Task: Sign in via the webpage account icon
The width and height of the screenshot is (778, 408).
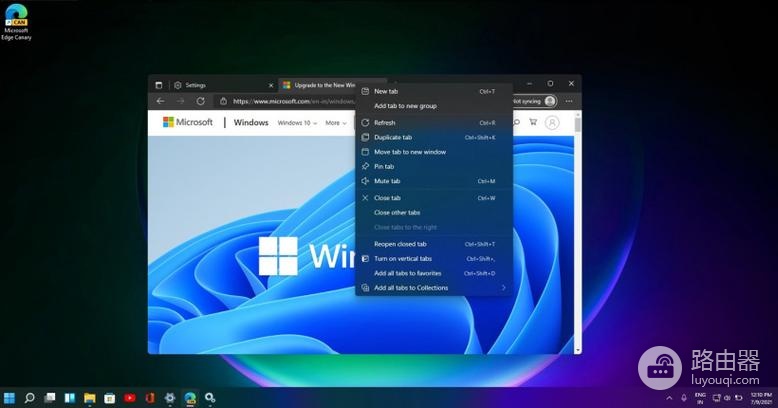Action: (552, 123)
